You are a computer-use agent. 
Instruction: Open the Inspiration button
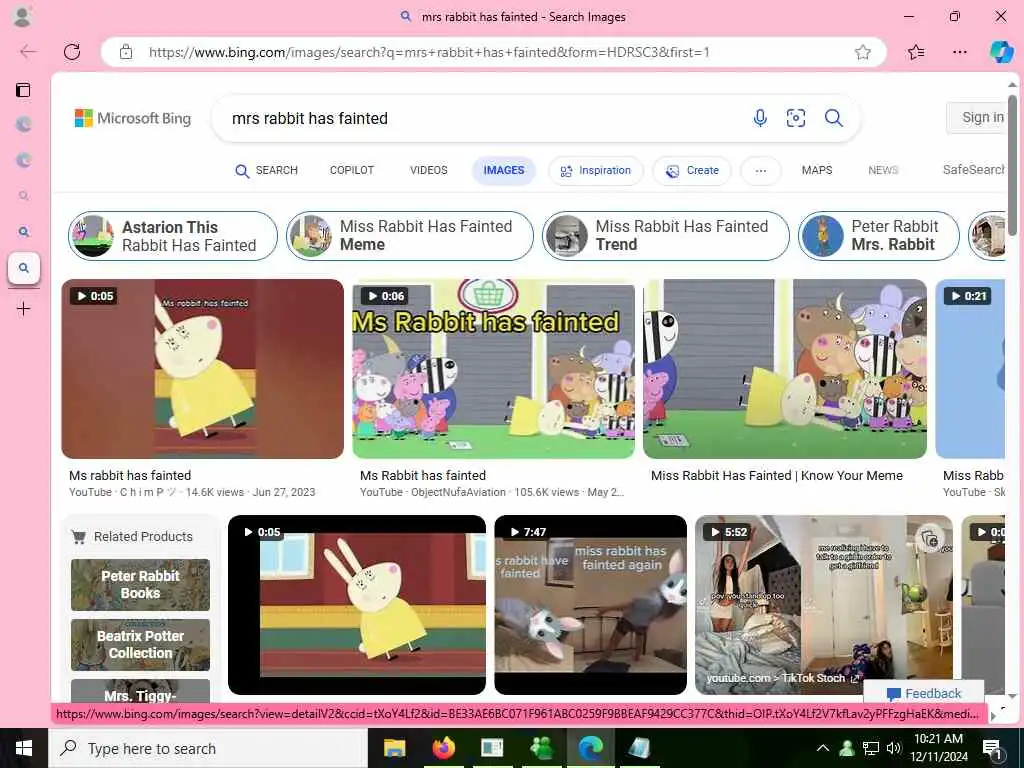[x=596, y=170]
